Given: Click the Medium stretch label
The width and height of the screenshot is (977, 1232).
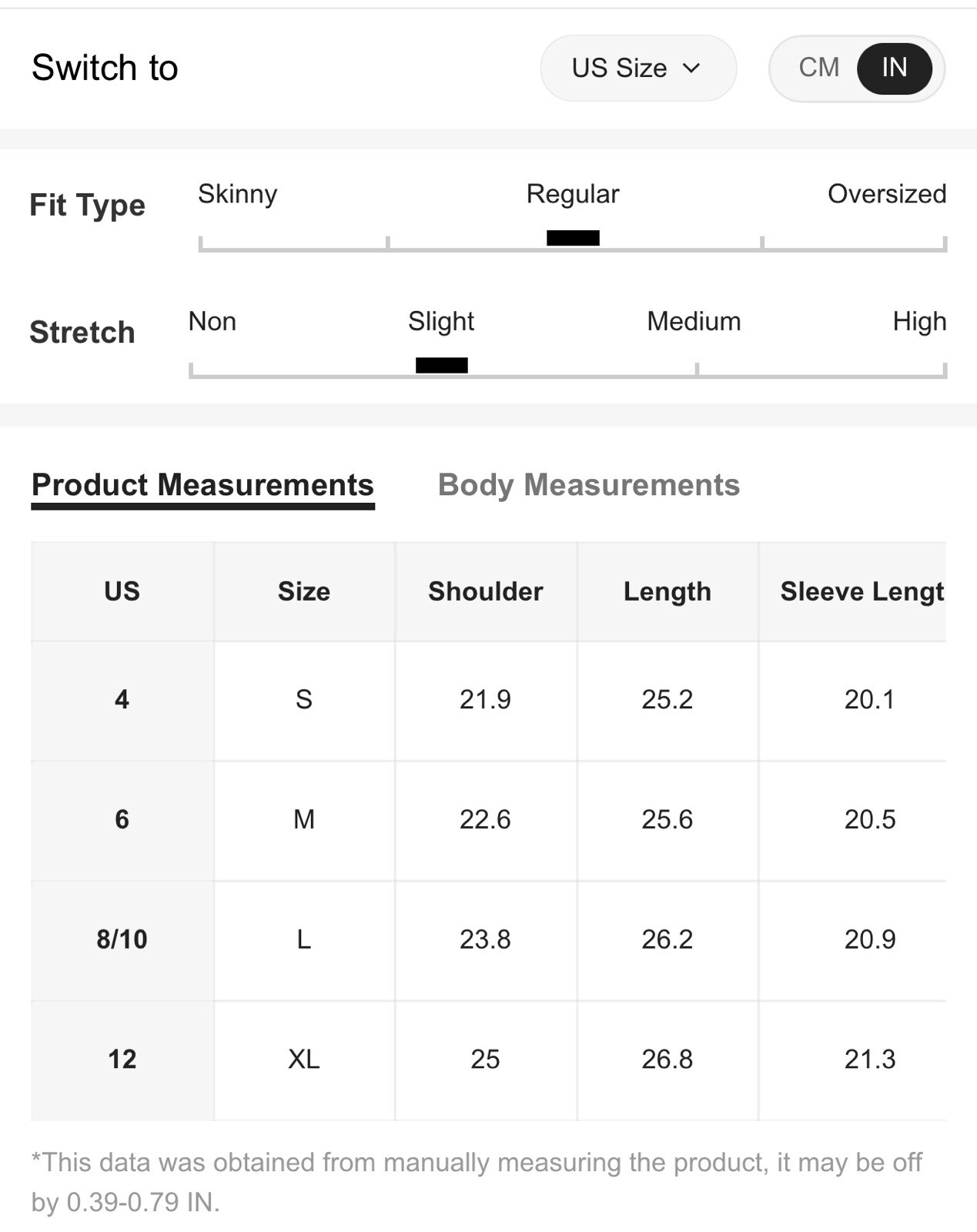Looking at the screenshot, I should tap(694, 321).
